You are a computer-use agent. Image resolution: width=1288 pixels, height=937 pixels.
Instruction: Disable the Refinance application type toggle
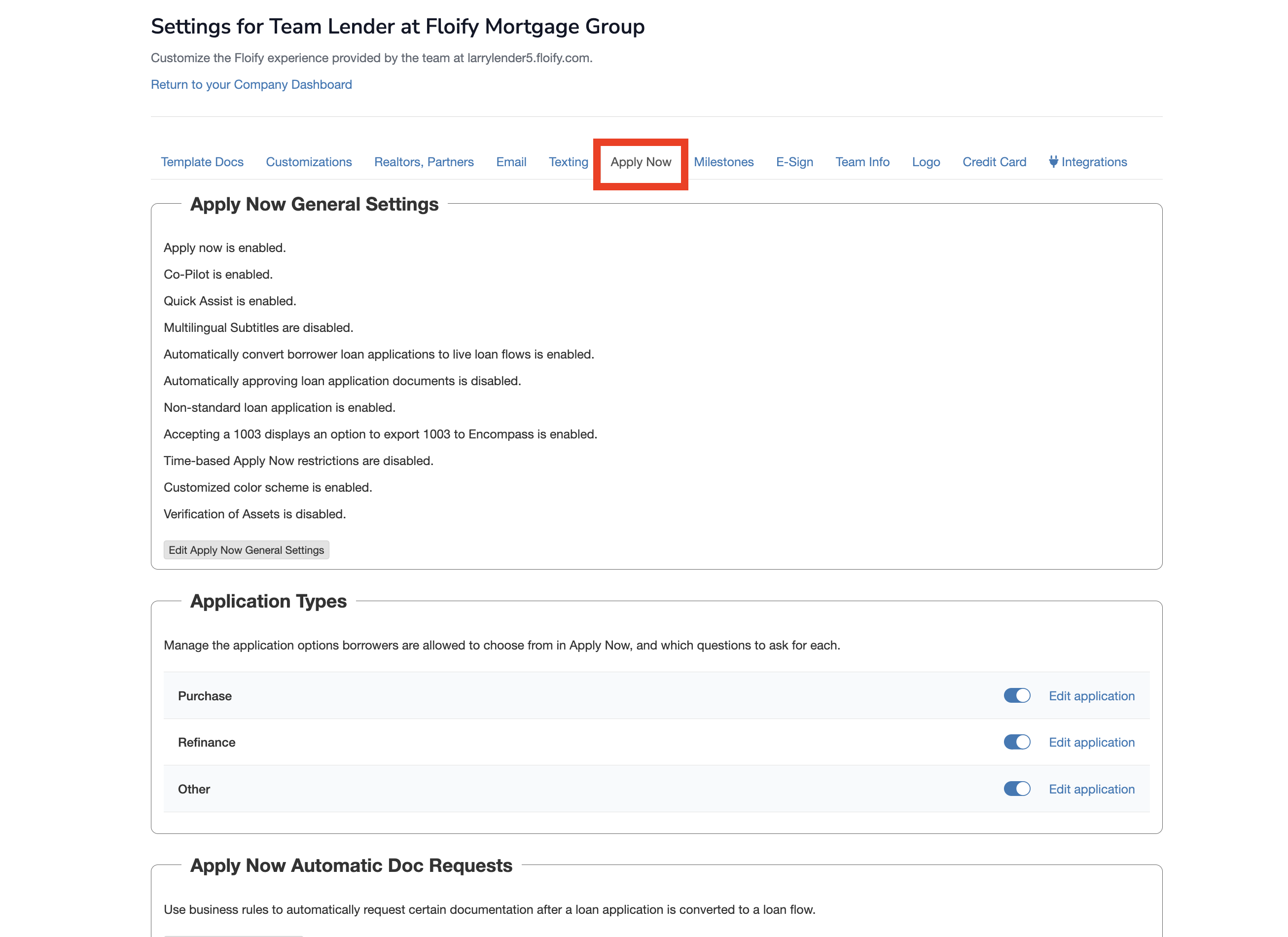coord(1016,742)
